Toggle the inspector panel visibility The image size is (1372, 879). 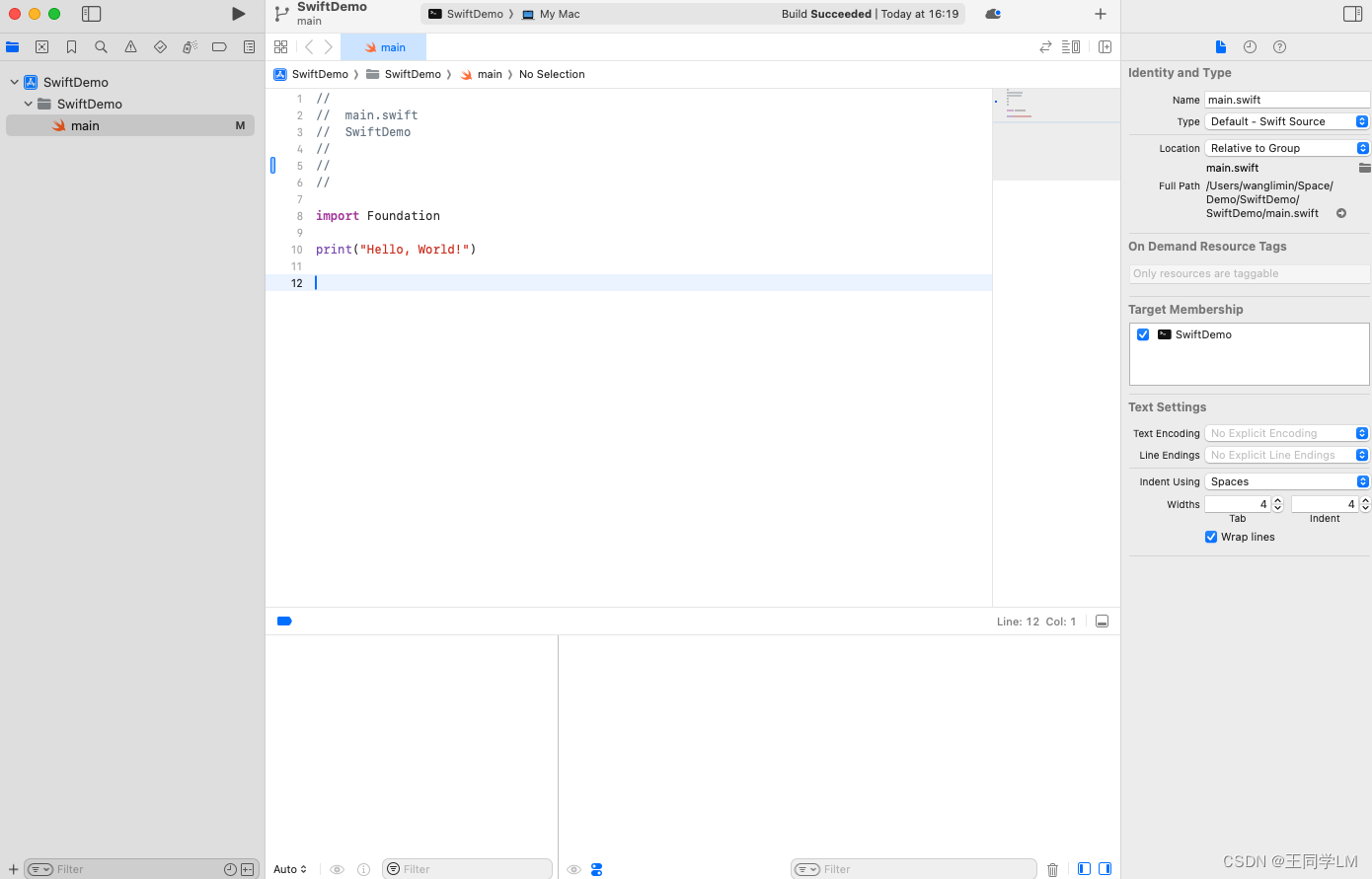(1352, 14)
